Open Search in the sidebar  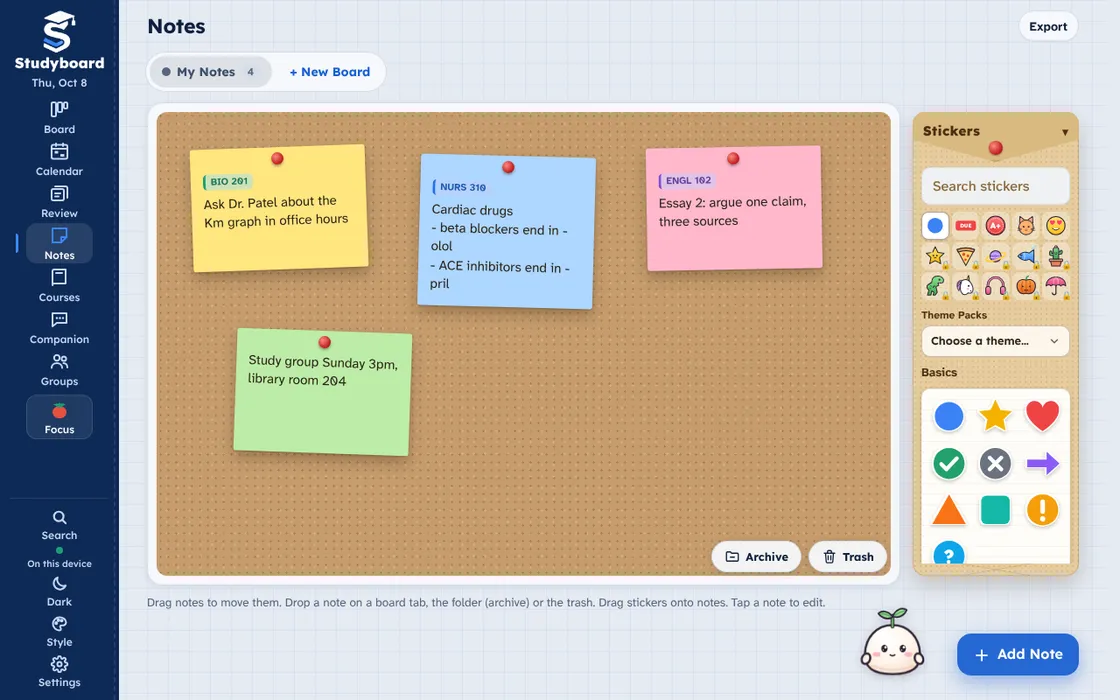coord(59,525)
